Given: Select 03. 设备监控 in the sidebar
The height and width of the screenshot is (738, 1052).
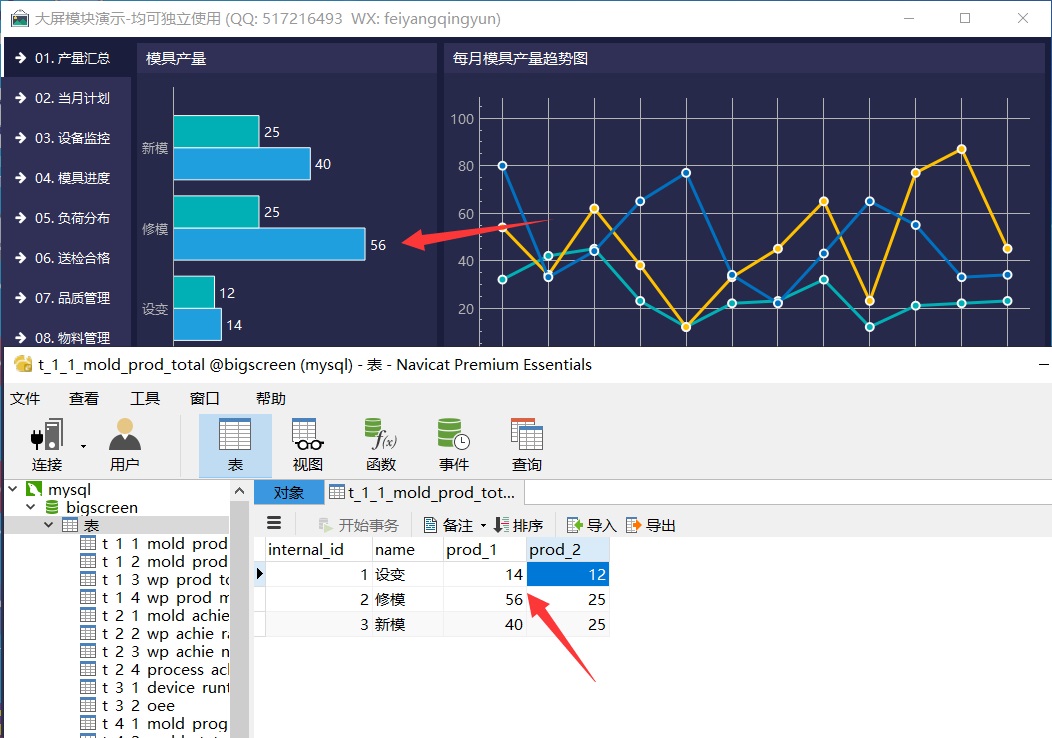Looking at the screenshot, I should tap(71, 138).
